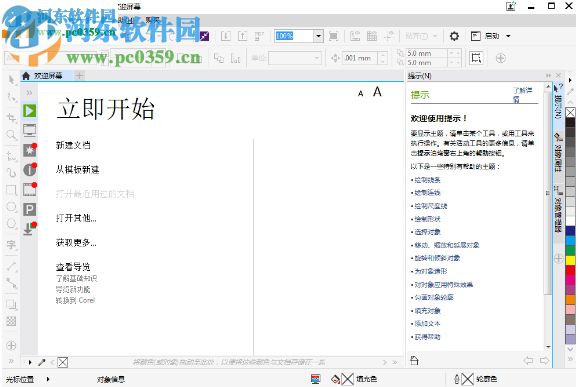Open the What's New star icon

coord(29,150)
